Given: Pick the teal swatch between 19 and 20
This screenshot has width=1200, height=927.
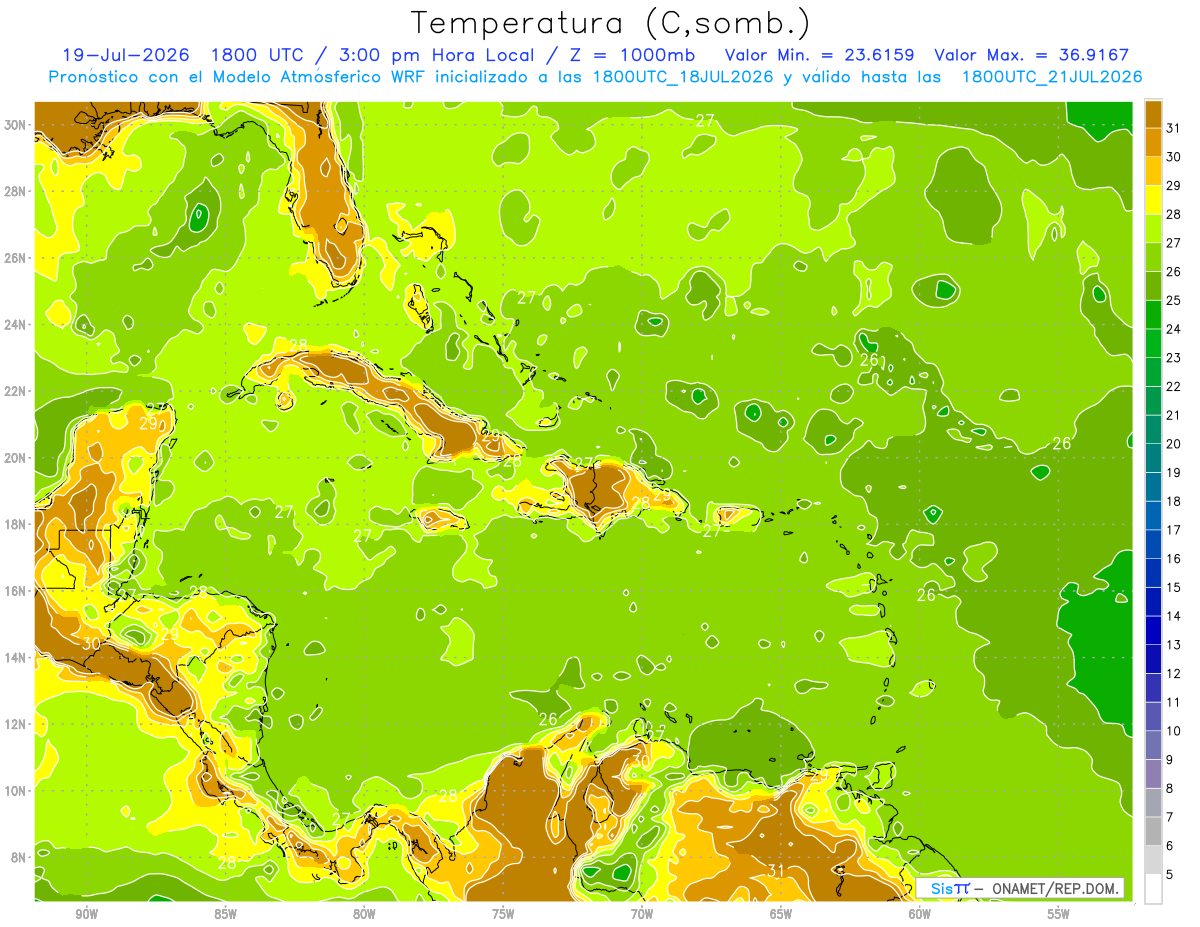Looking at the screenshot, I should coord(1153,458).
